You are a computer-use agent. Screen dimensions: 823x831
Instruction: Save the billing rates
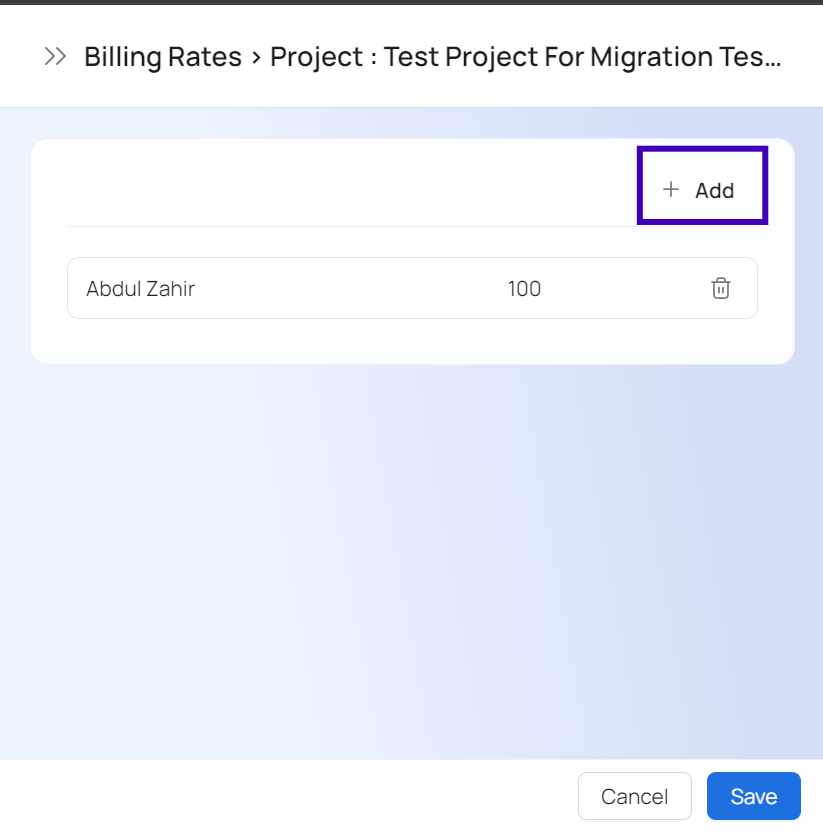coord(753,797)
